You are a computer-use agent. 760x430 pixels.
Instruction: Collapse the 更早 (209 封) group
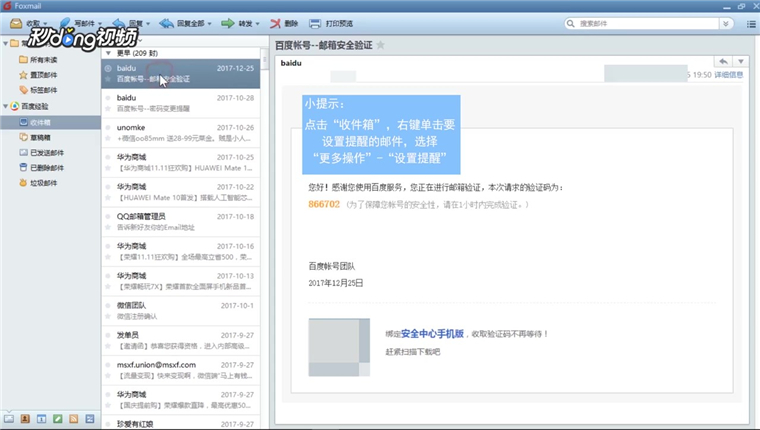pyautogui.click(x=109, y=53)
